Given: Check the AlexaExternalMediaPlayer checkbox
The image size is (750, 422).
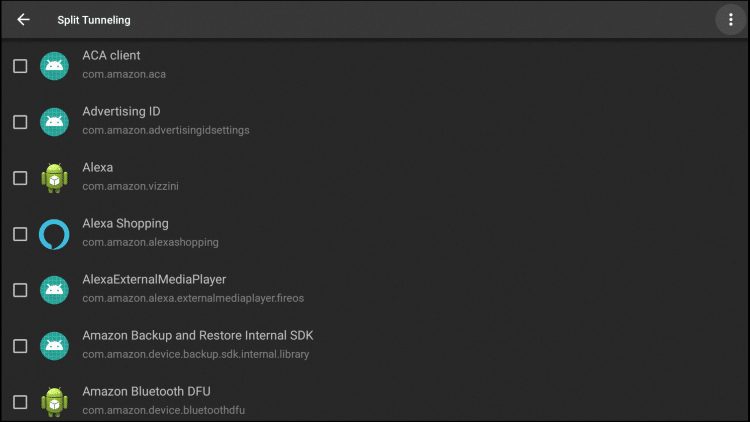Looking at the screenshot, I should [20, 290].
